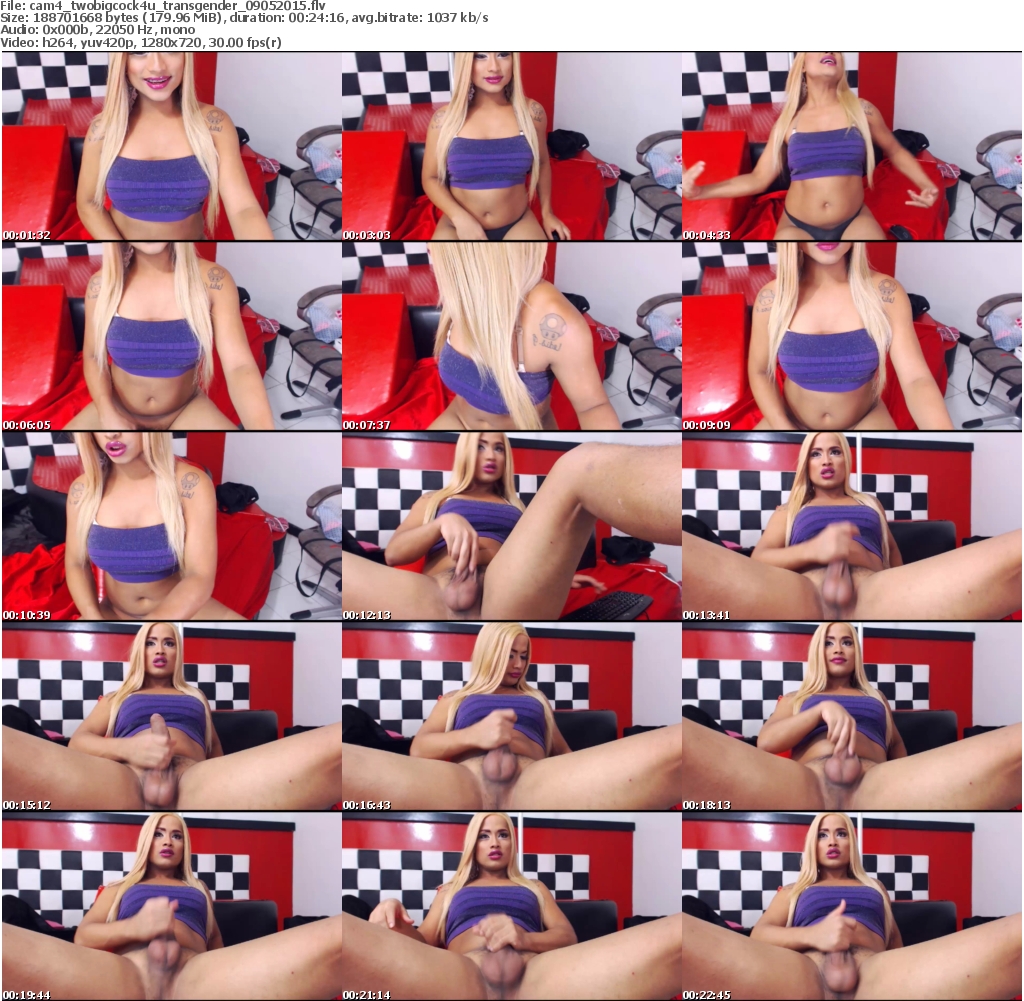Screen dimensions: 1024x1001
Task: Select the thumbnail stamped 00:03:03
Action: click(x=511, y=146)
